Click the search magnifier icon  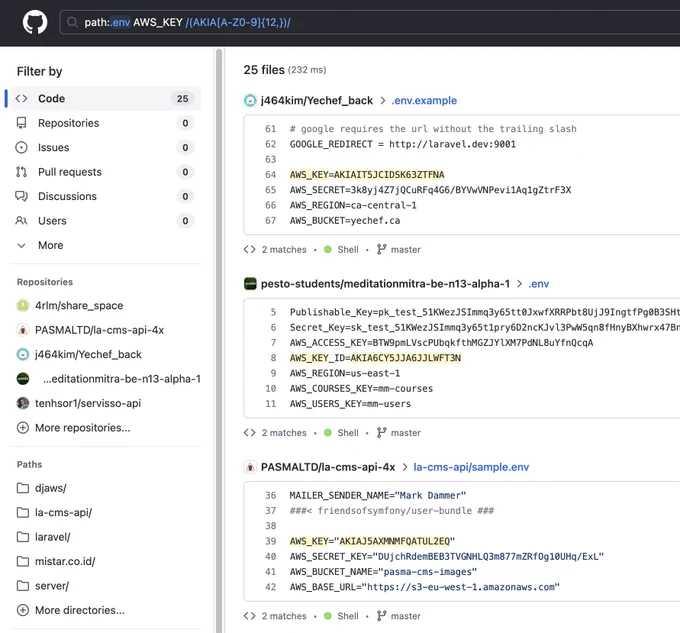pos(72,23)
